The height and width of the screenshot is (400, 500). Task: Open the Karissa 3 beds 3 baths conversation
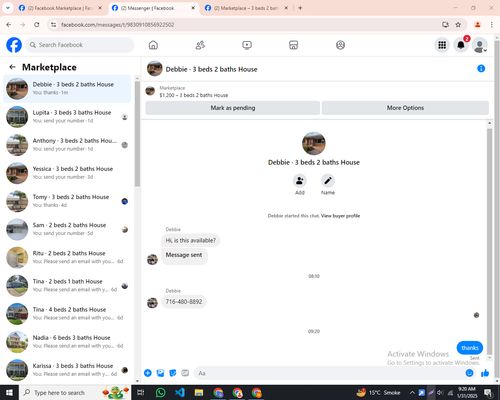pyautogui.click(x=67, y=370)
